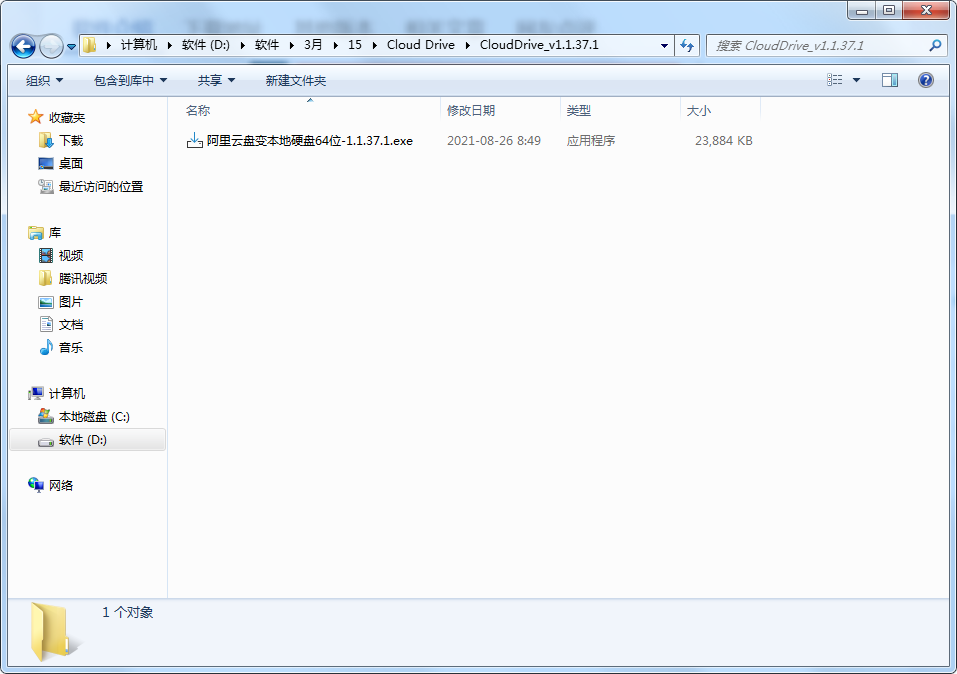
Task: Open the address bar history dropdown
Action: tap(664, 45)
